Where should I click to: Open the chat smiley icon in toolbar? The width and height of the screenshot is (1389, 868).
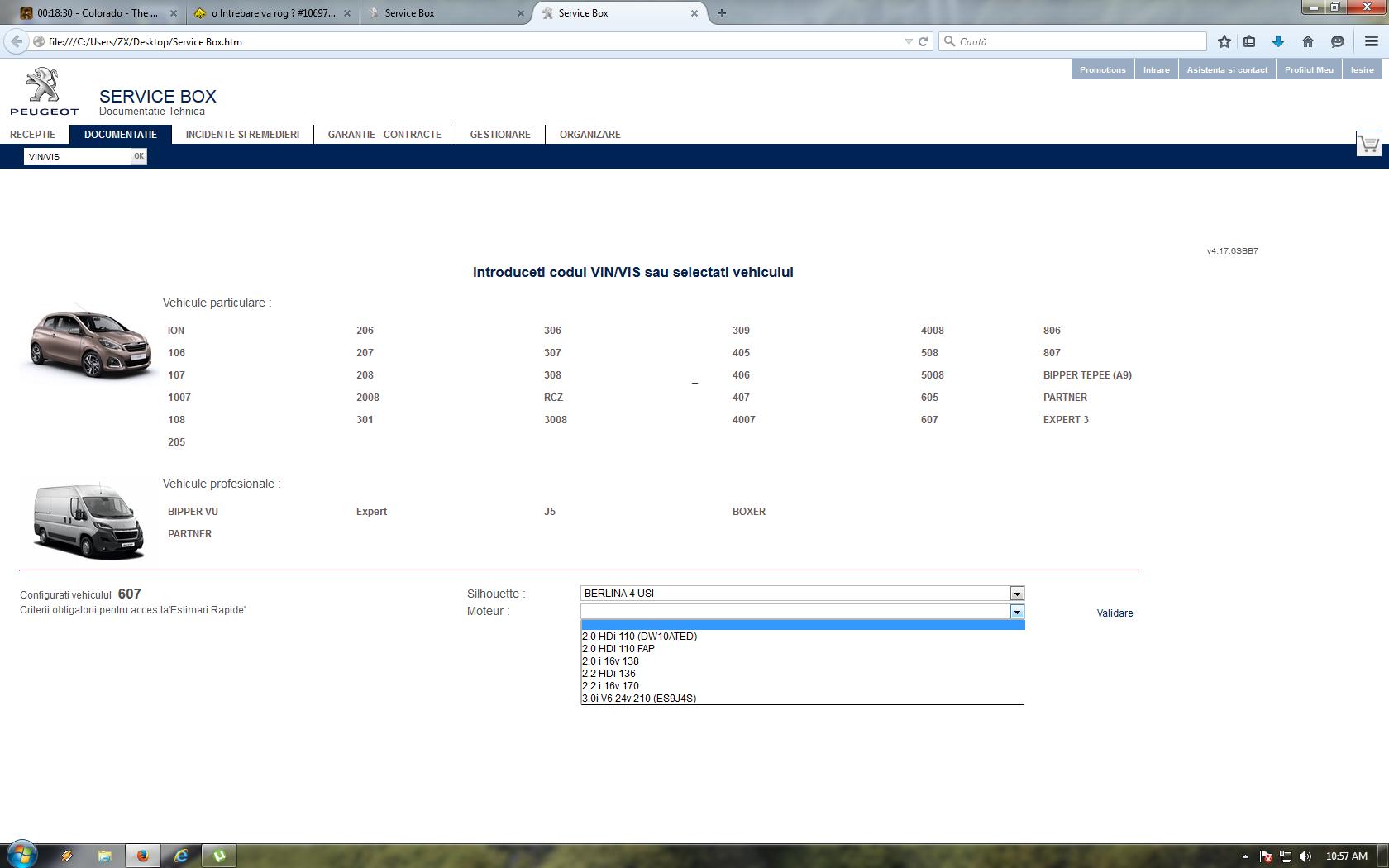[x=1337, y=41]
